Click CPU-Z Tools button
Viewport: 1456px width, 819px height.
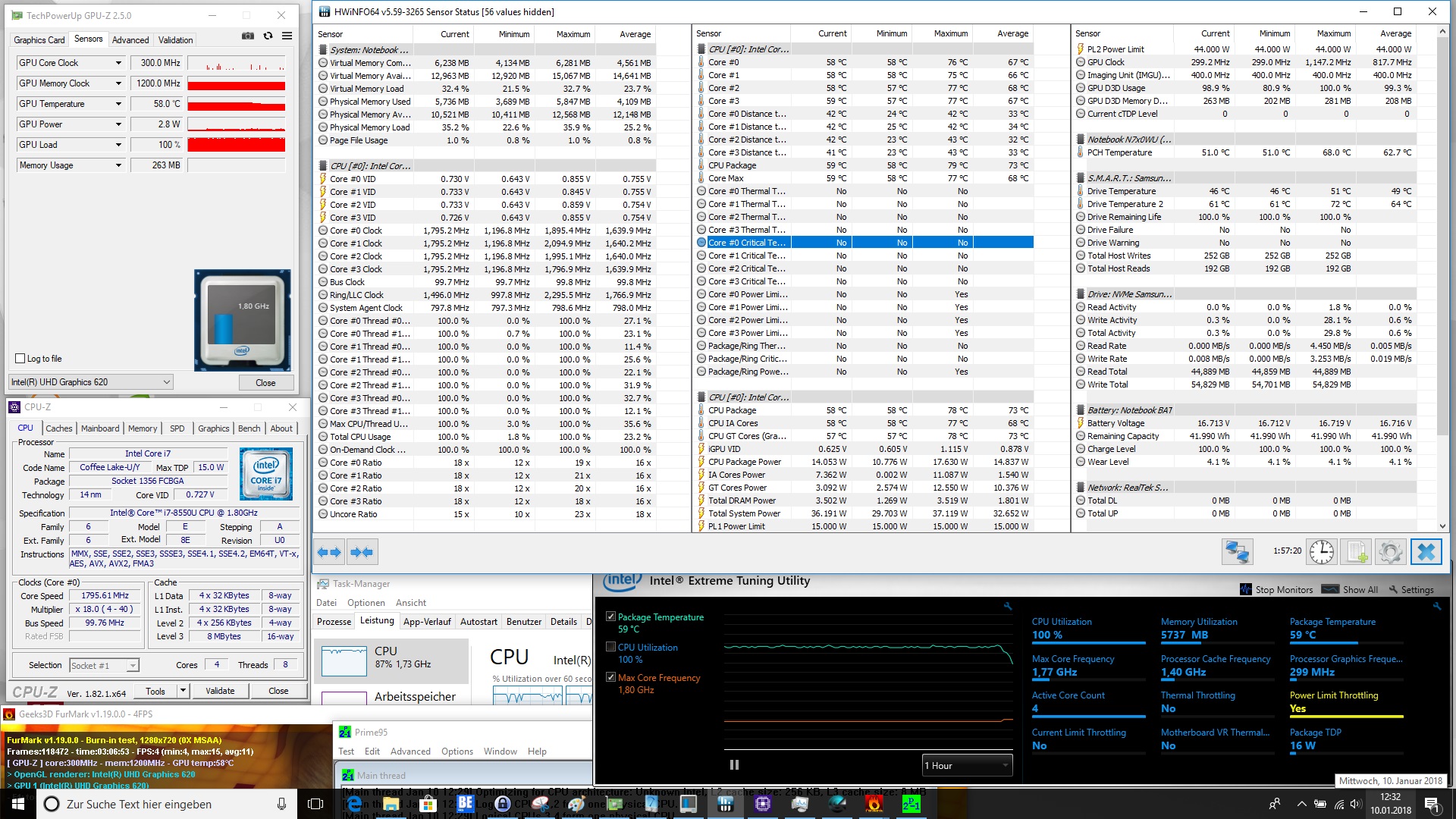coord(155,691)
